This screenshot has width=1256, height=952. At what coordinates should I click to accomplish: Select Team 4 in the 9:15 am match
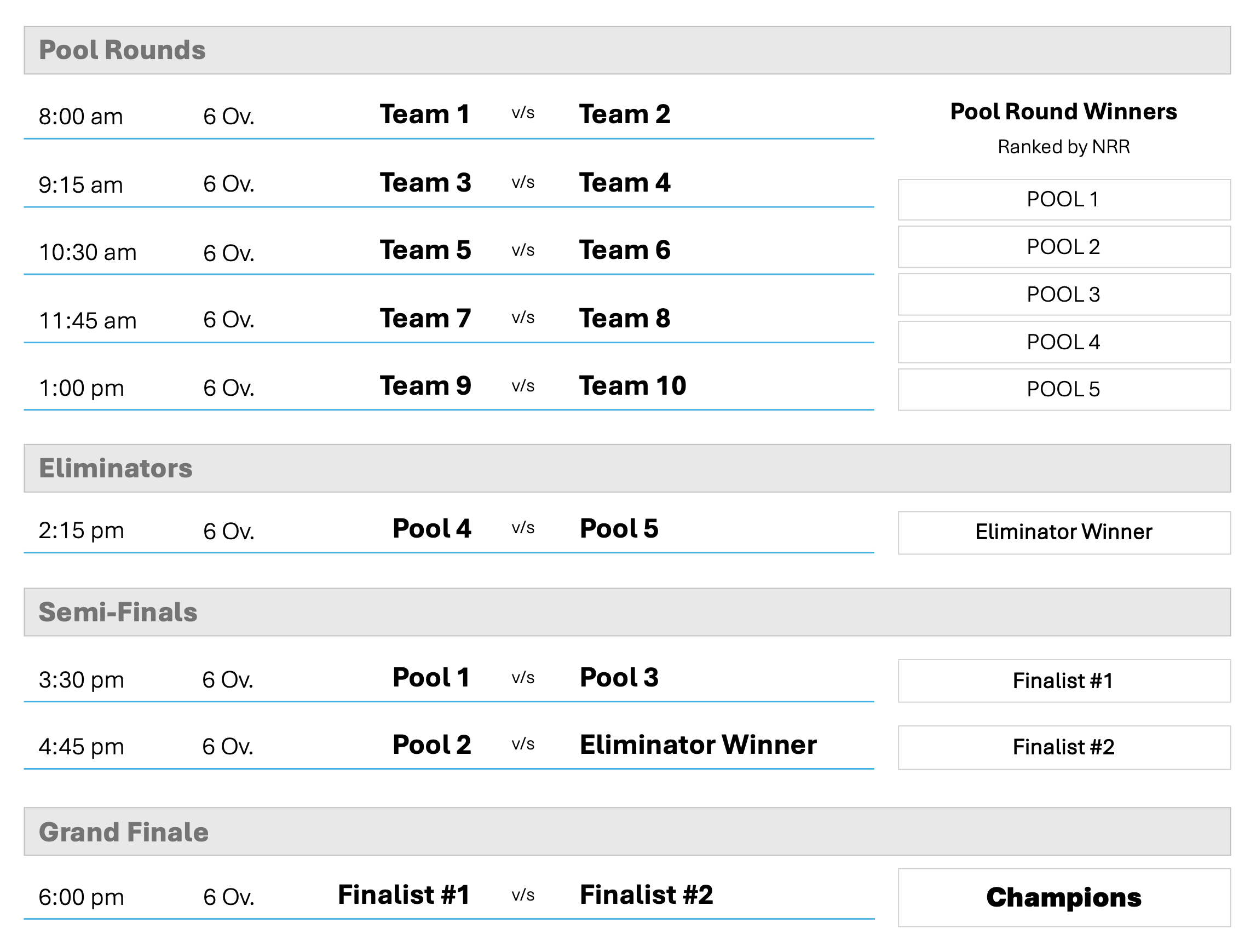tap(625, 183)
